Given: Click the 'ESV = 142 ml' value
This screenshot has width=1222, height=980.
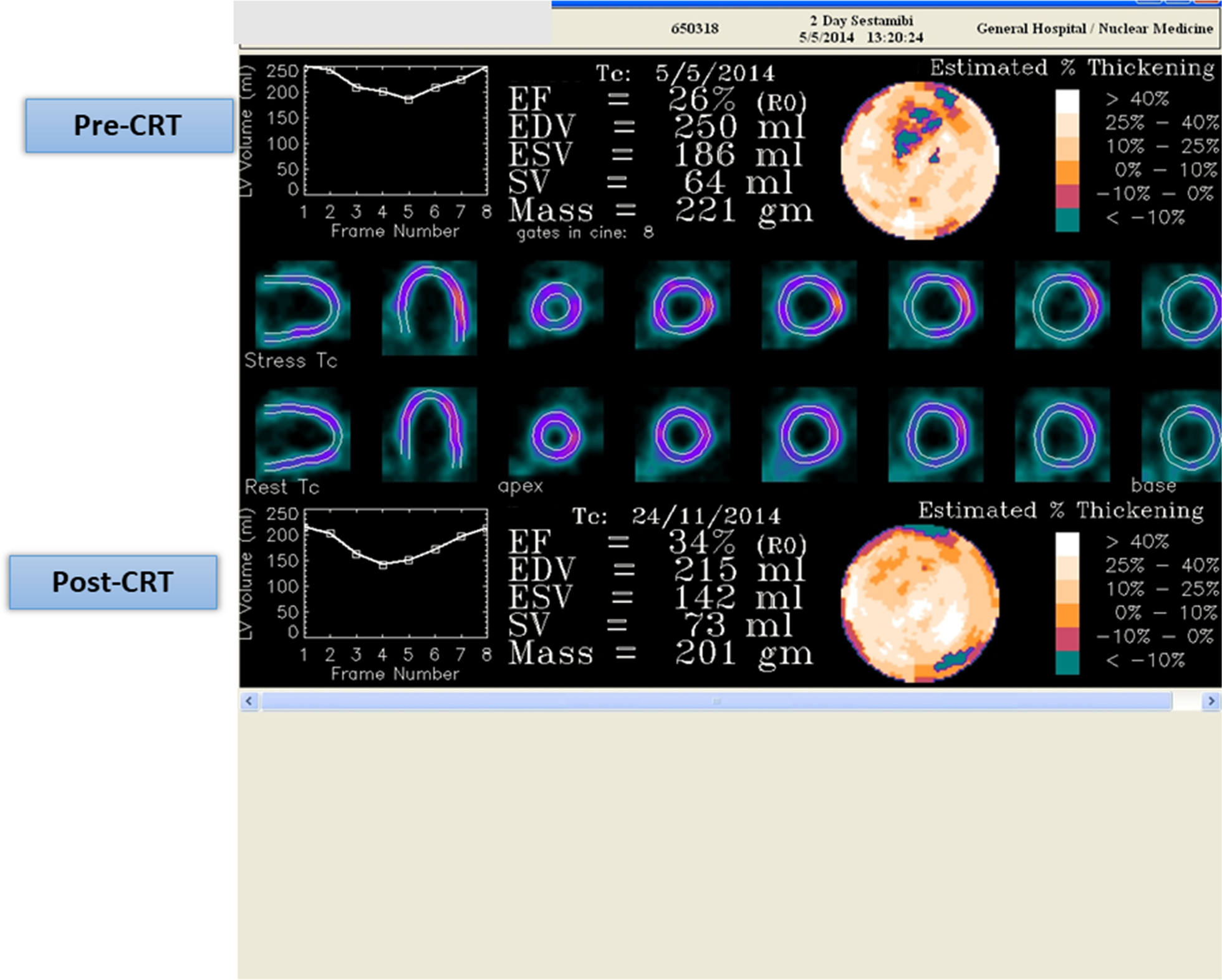Looking at the screenshot, I should click(x=656, y=597).
